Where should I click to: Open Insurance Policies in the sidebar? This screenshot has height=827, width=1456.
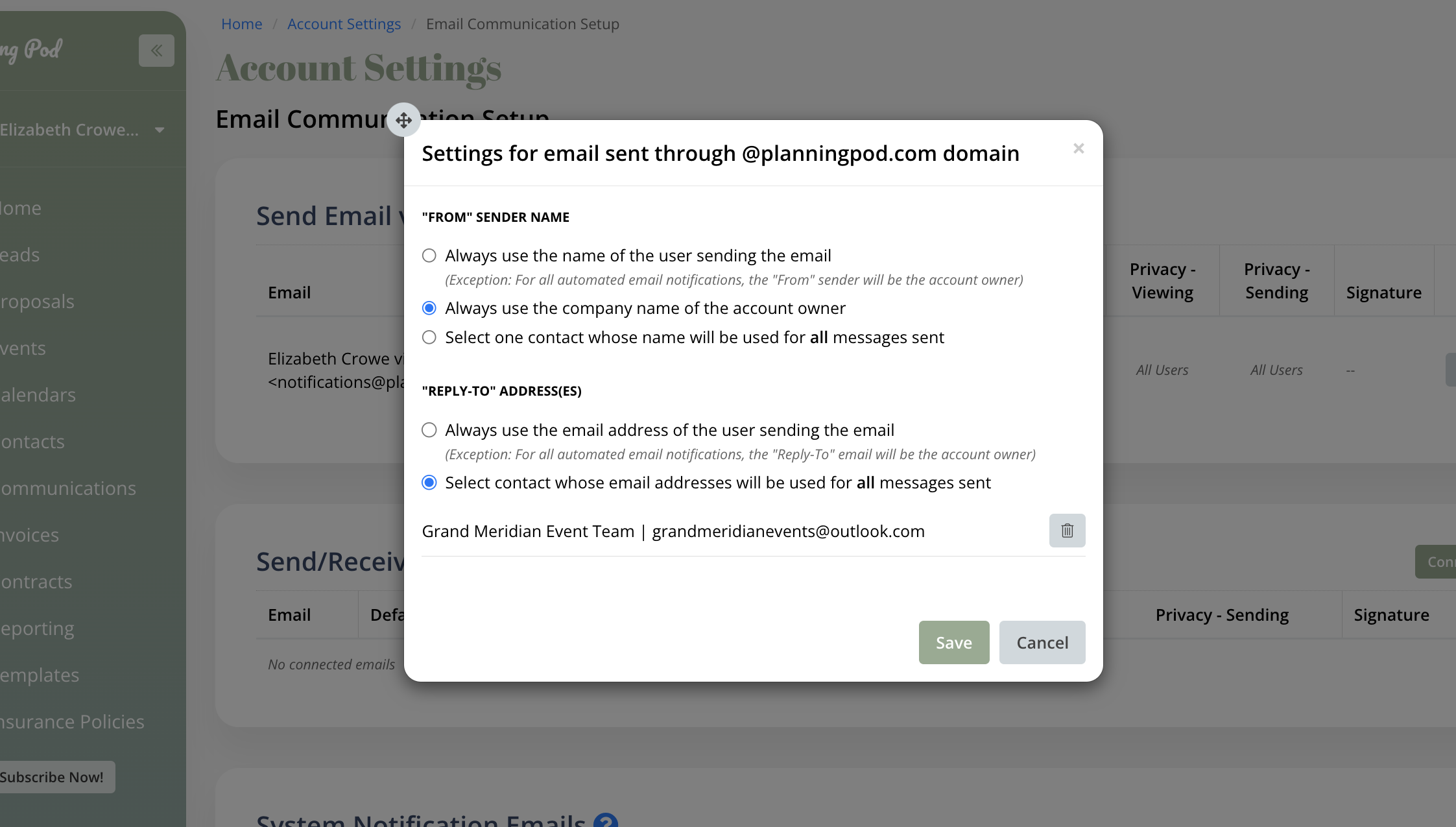pyautogui.click(x=72, y=722)
